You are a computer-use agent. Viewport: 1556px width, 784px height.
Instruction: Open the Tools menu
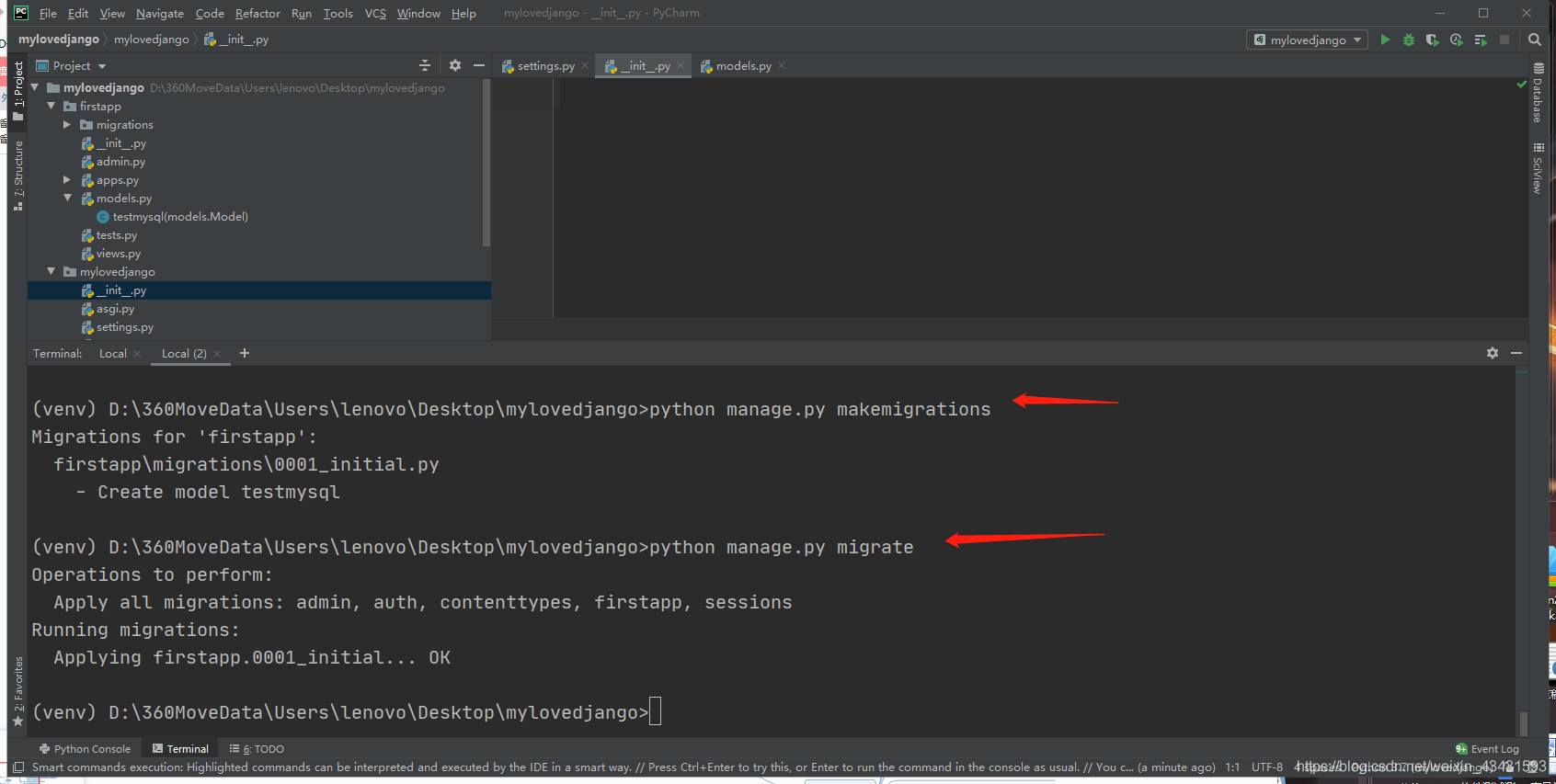(338, 13)
